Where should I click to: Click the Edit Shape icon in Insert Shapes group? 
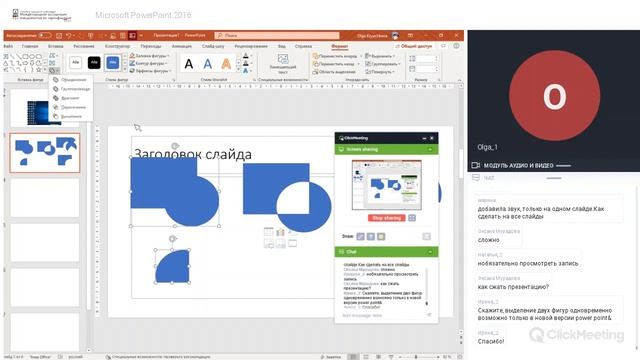click(x=53, y=56)
